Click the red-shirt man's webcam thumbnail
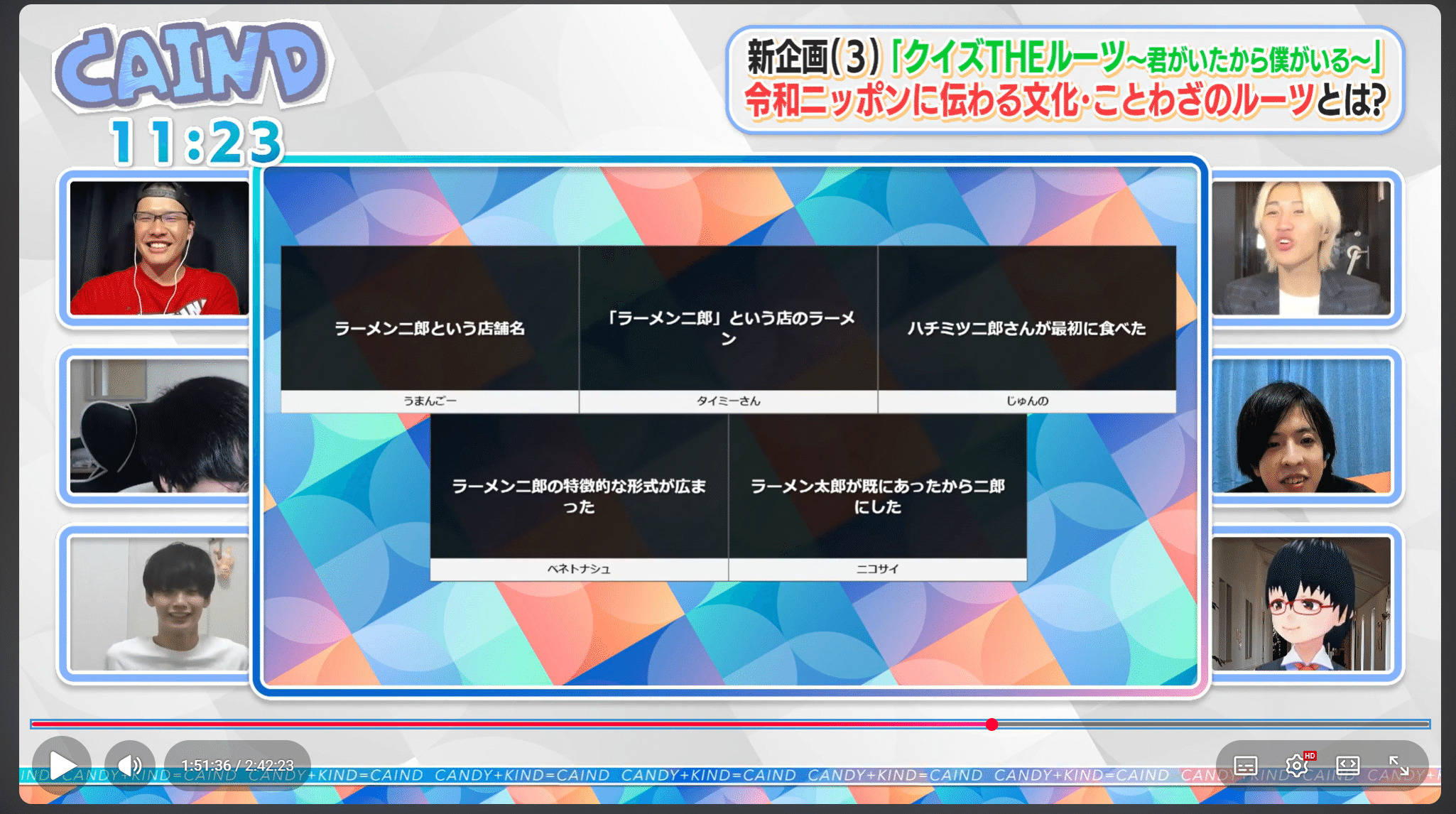The height and width of the screenshot is (814, 1456). [x=159, y=248]
